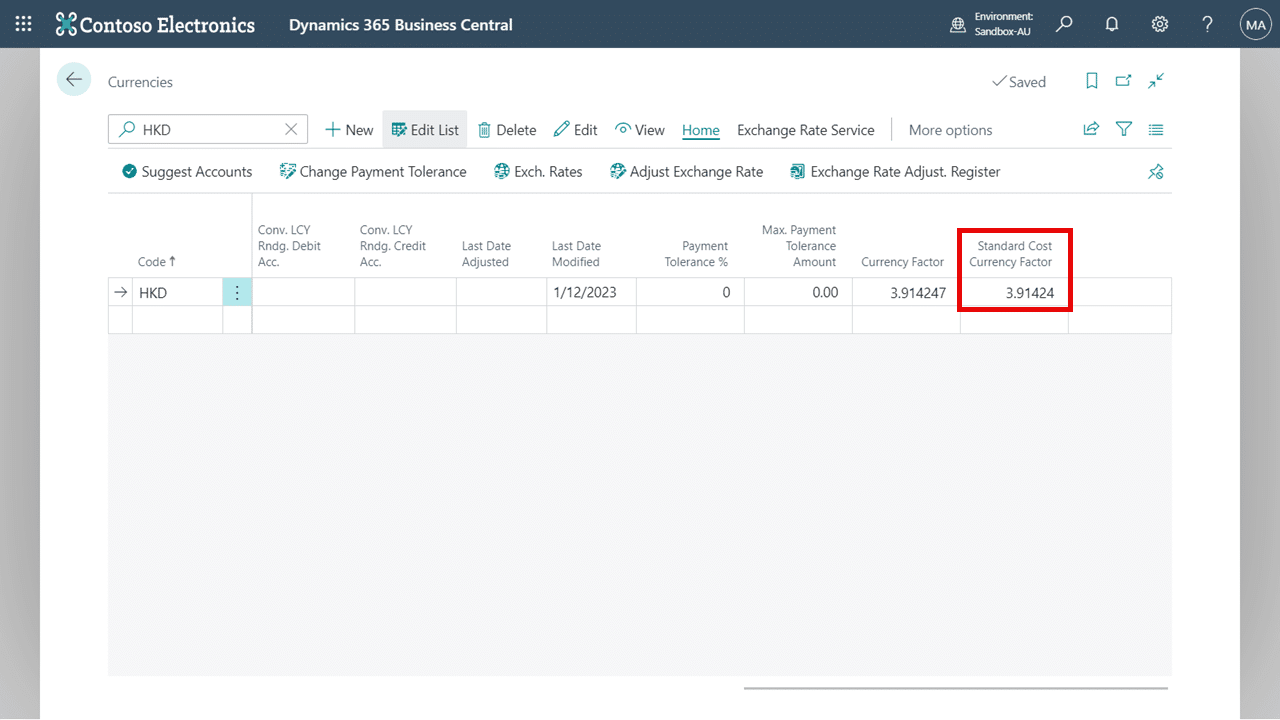Select the Home tab
Viewport: 1280px width, 720px height.
(x=701, y=130)
